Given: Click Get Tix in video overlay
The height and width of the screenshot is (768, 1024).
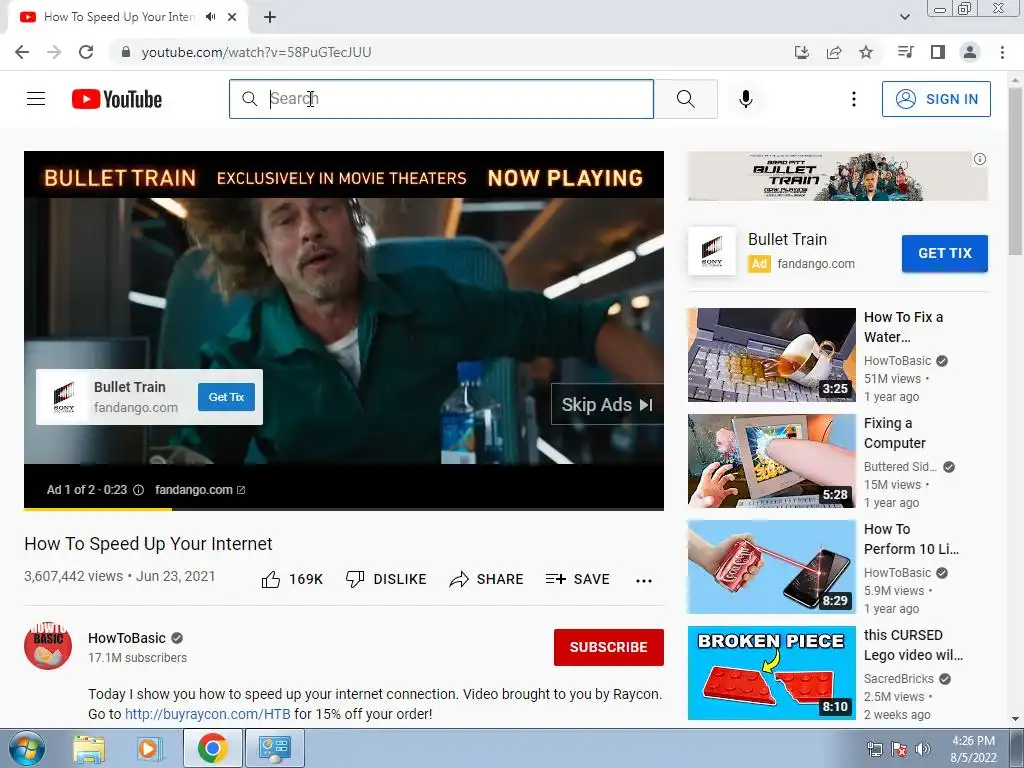Looking at the screenshot, I should [x=226, y=397].
